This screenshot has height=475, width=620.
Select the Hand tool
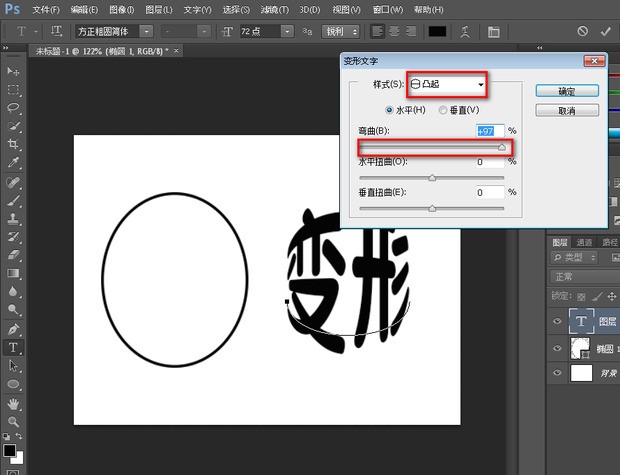point(14,403)
